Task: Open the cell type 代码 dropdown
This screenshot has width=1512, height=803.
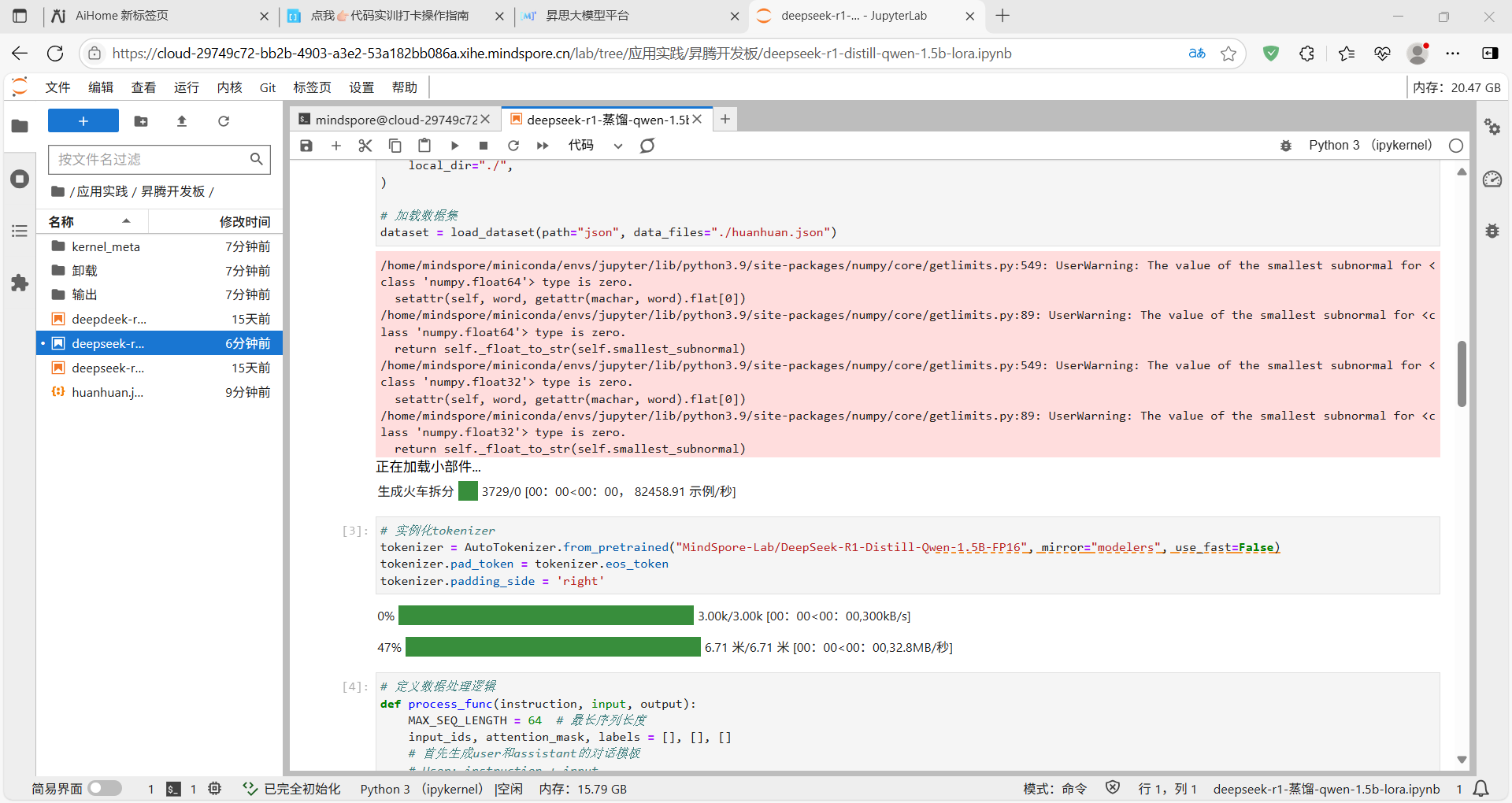Action: pos(595,146)
